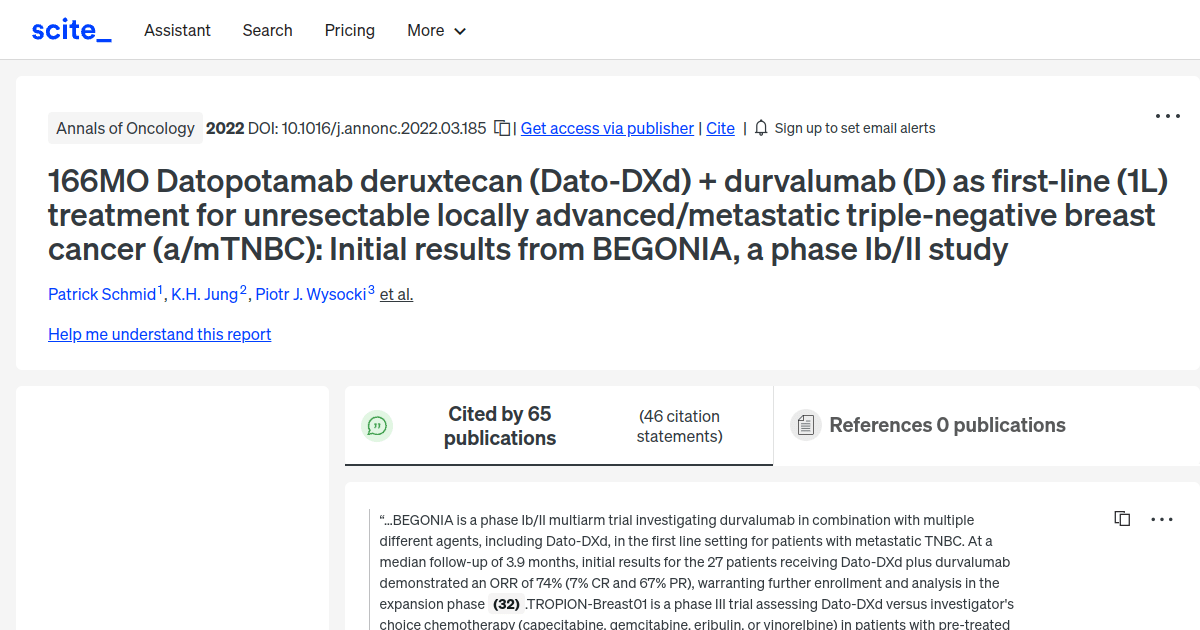Open the Assistant menu item
This screenshot has width=1200, height=630.
[177, 30]
